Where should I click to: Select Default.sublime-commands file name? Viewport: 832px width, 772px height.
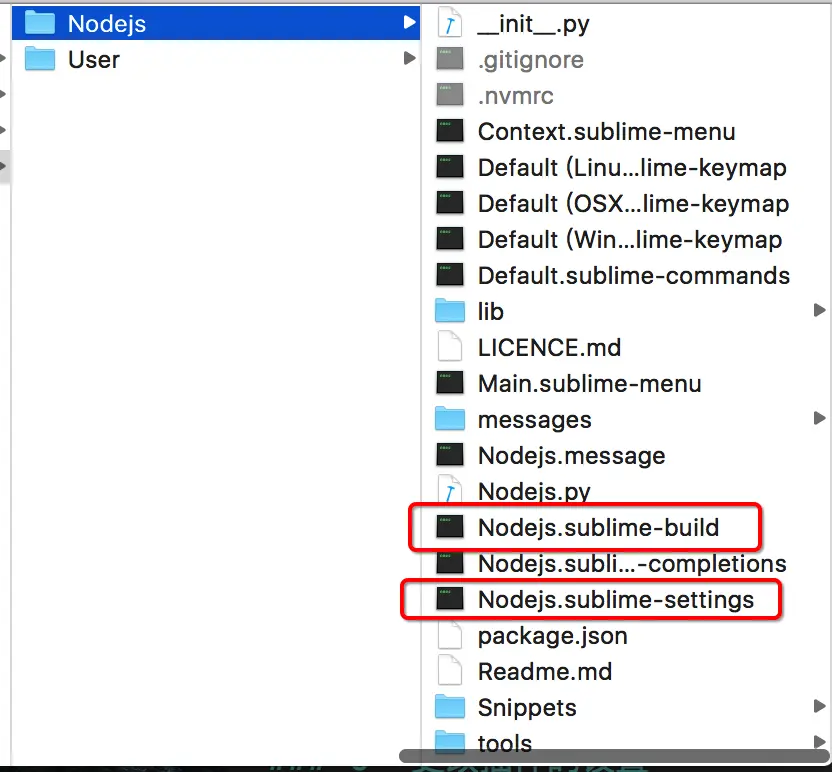[x=634, y=276]
